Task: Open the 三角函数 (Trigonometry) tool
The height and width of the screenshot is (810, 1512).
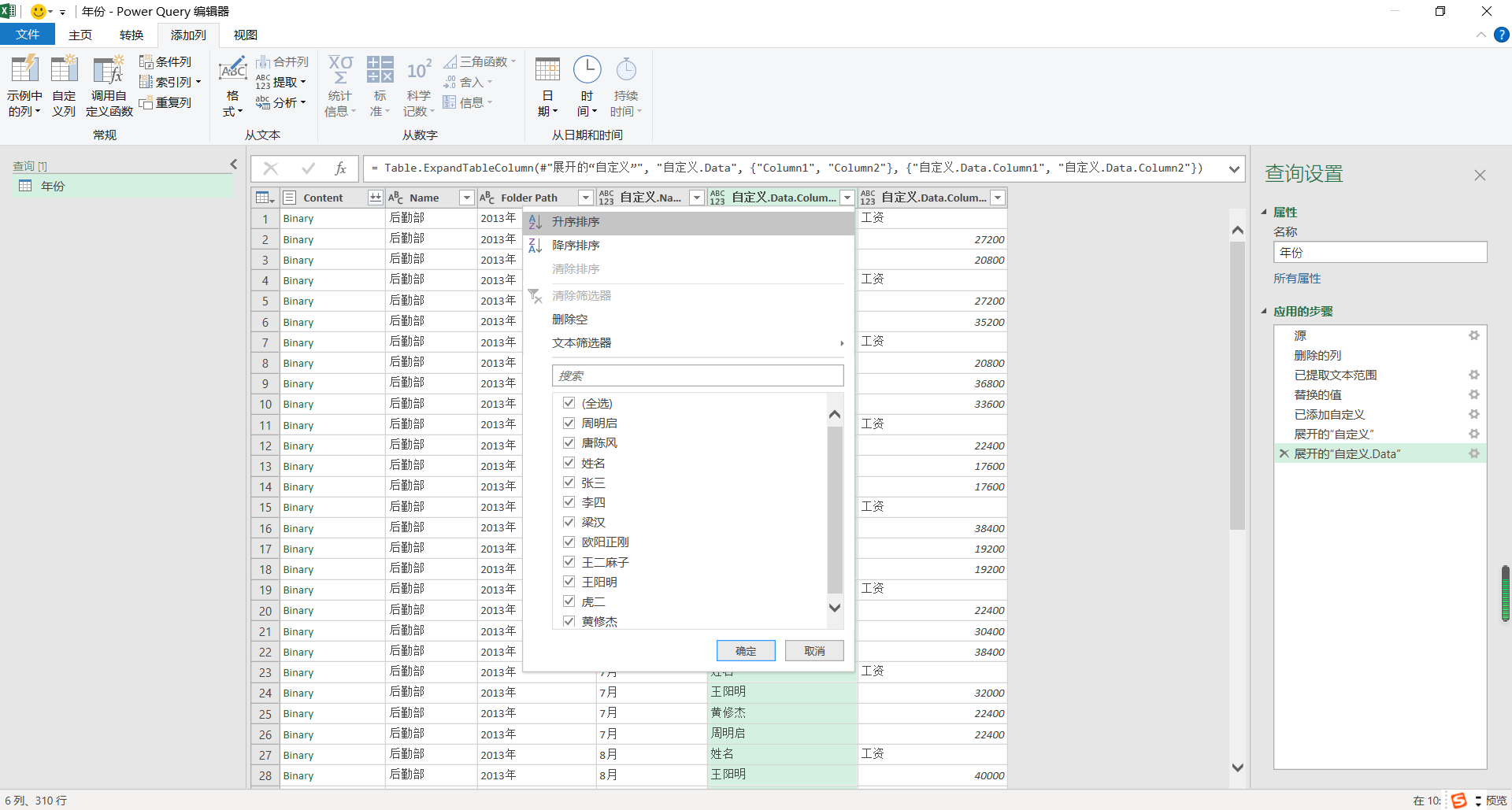Action: click(480, 61)
